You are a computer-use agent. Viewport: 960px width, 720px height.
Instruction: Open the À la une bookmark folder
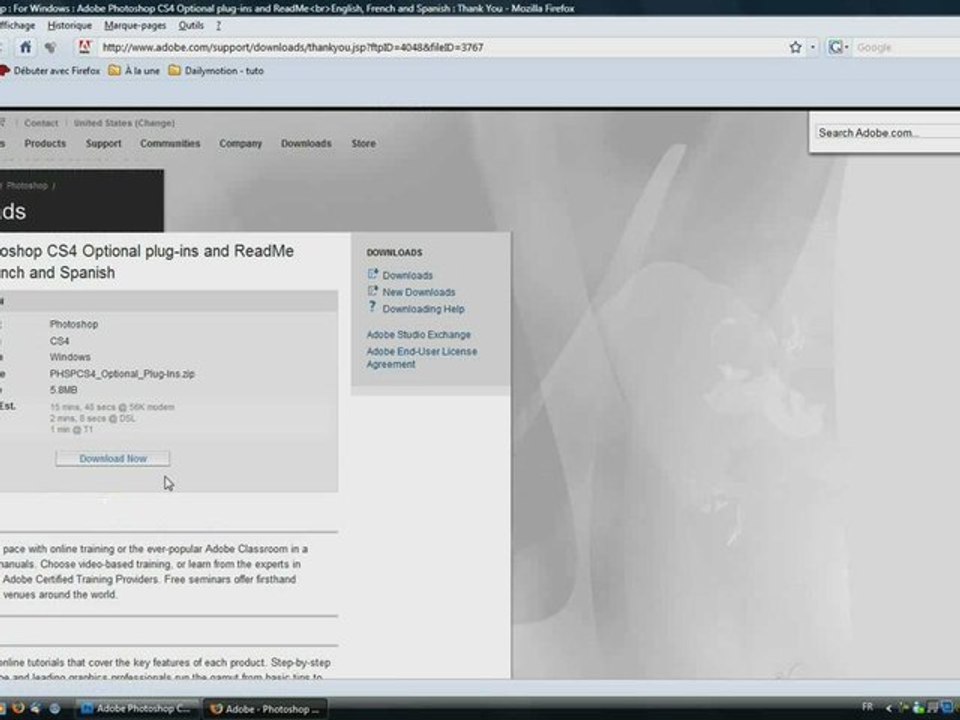[134, 71]
